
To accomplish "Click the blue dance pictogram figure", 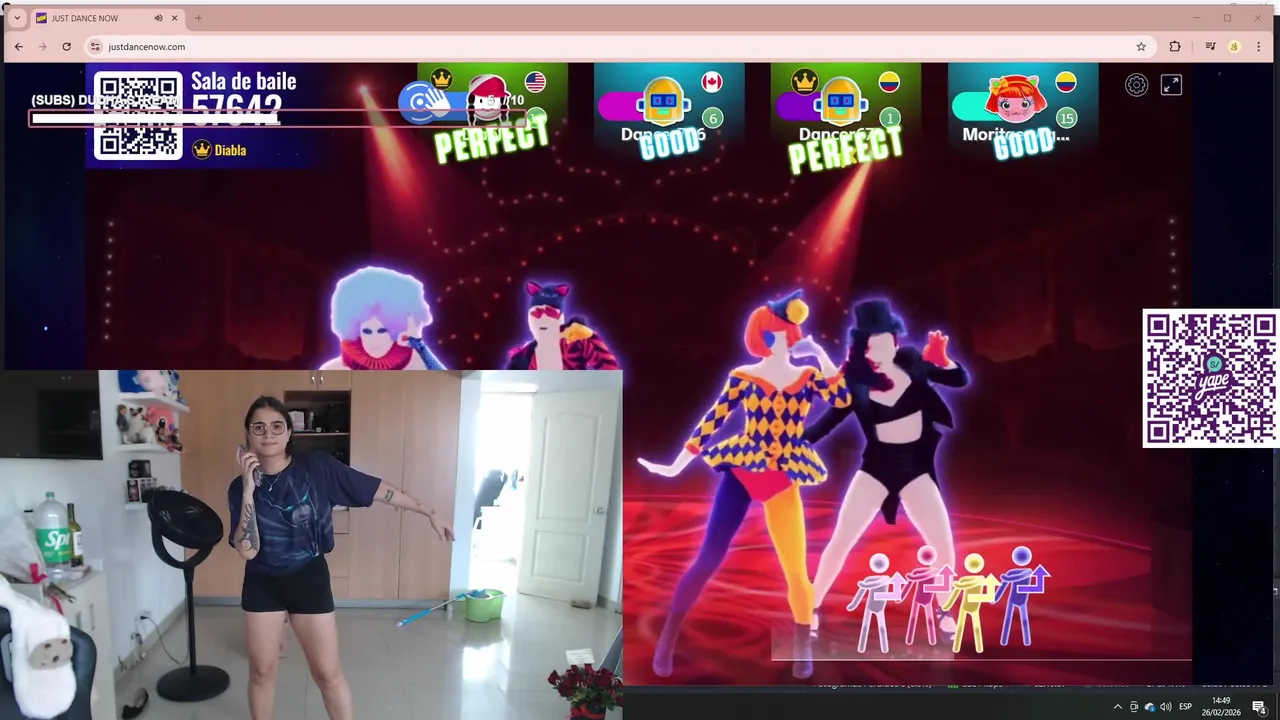I will tap(1022, 597).
